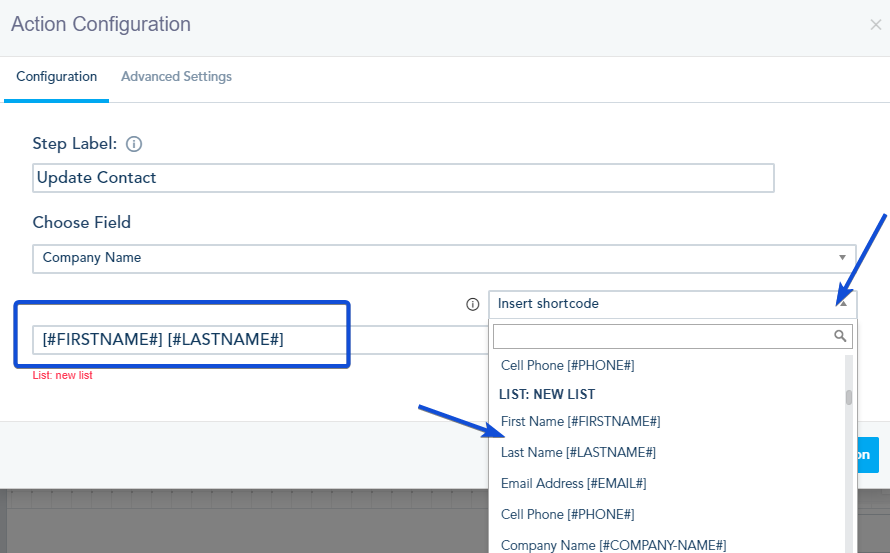Image resolution: width=890 pixels, height=553 pixels.
Task: Close the Action Configuration dialog
Action: pos(875,25)
